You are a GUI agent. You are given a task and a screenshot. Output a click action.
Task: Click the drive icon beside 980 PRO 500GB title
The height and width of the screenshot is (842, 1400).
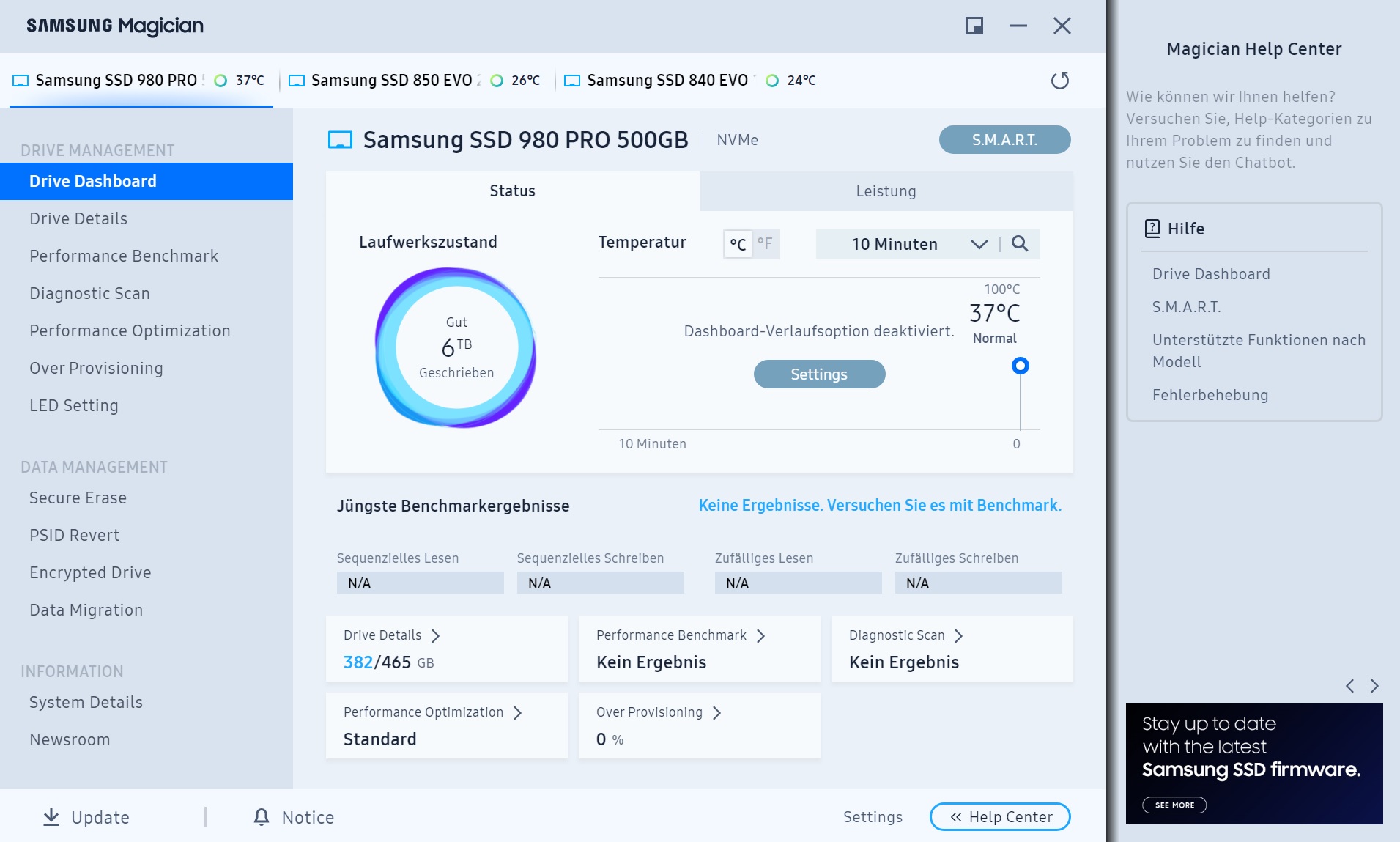point(340,140)
